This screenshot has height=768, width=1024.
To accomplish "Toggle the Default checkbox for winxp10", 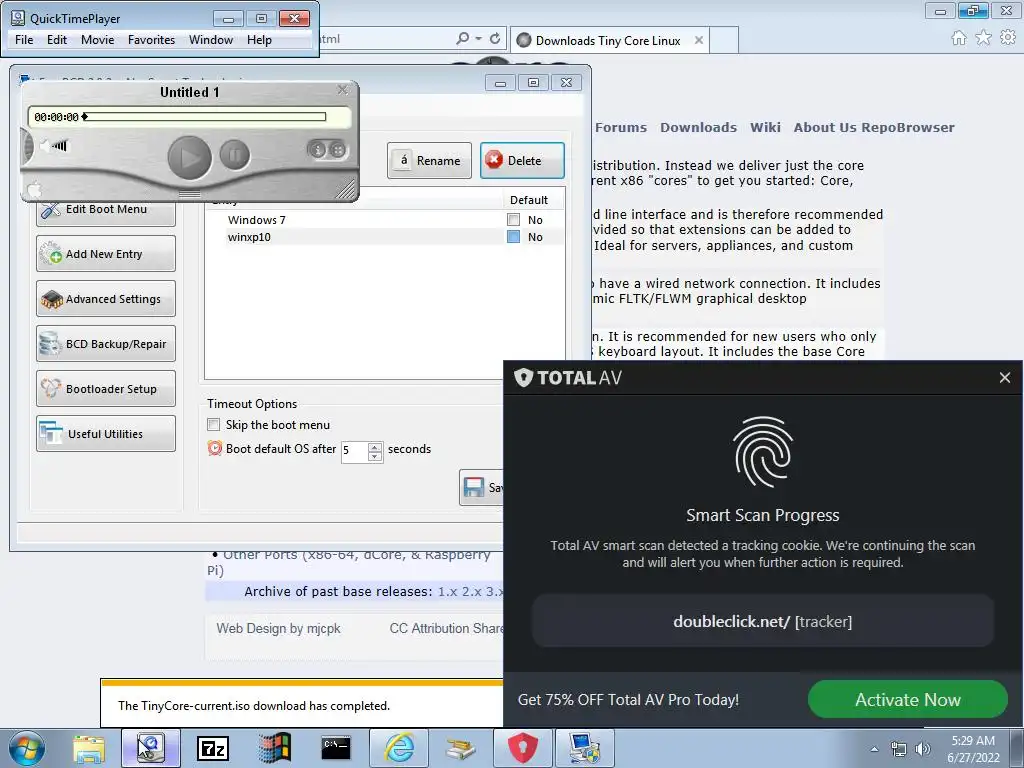I will [514, 237].
